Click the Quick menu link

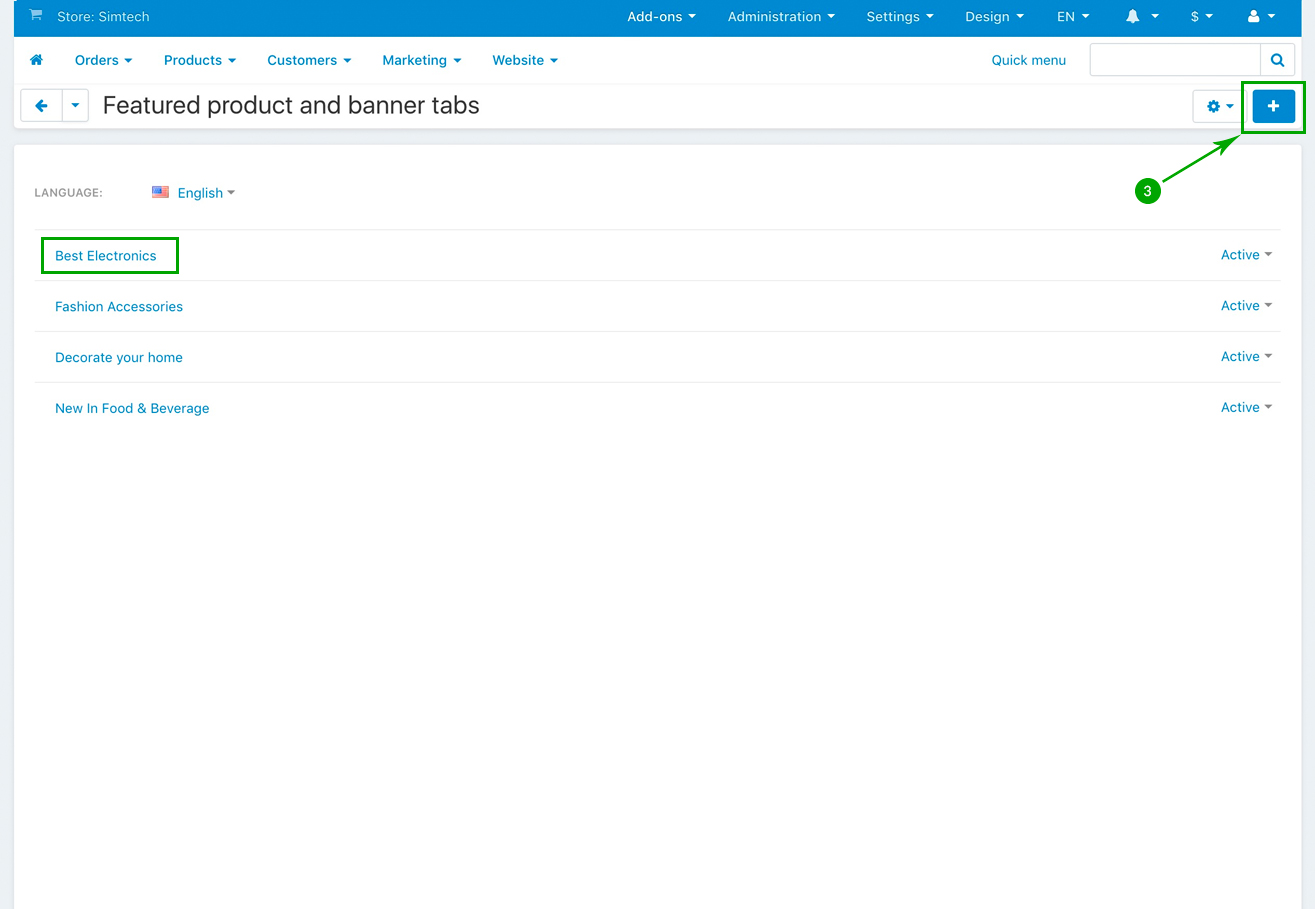[x=1028, y=60]
